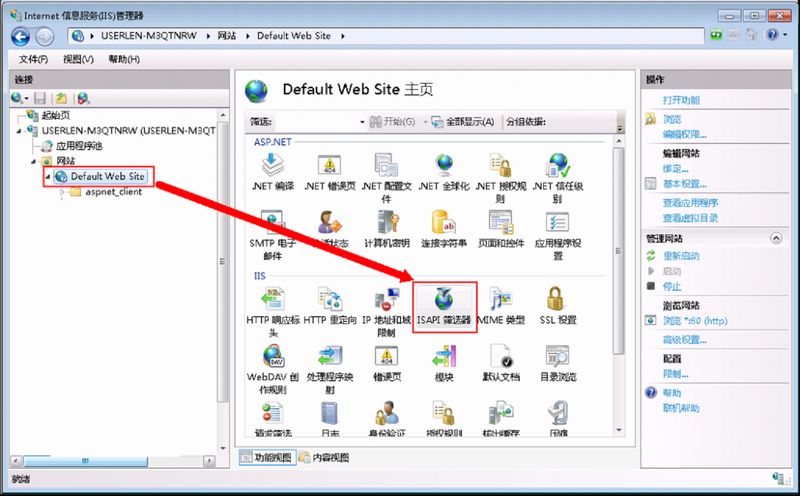This screenshot has height=496, width=800.
Task: Collapse the Default Web Site node arrow
Action: point(48,177)
